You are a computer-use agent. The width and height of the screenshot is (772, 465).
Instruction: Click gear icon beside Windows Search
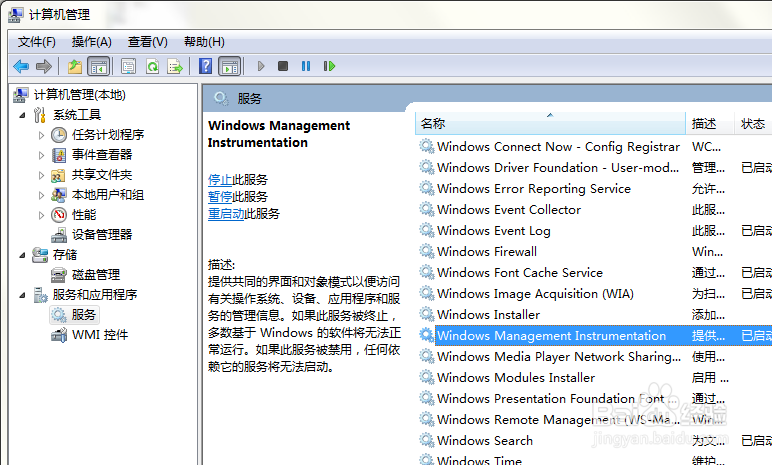(426, 440)
